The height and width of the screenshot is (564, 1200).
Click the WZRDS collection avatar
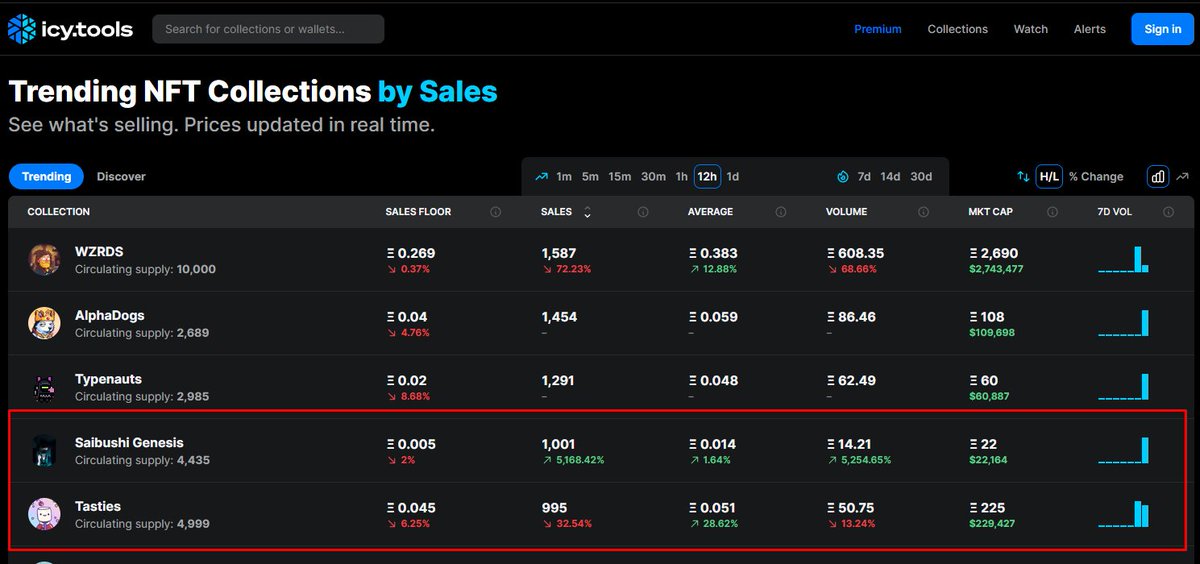point(44,259)
